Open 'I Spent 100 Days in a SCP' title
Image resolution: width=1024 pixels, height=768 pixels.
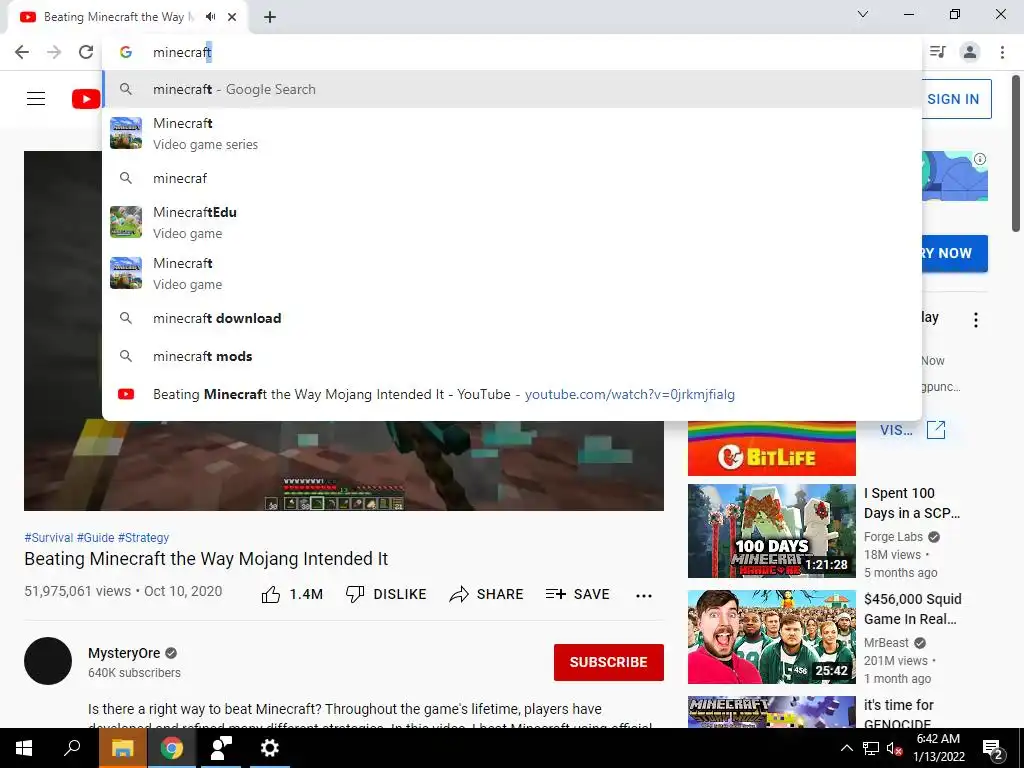[912, 503]
